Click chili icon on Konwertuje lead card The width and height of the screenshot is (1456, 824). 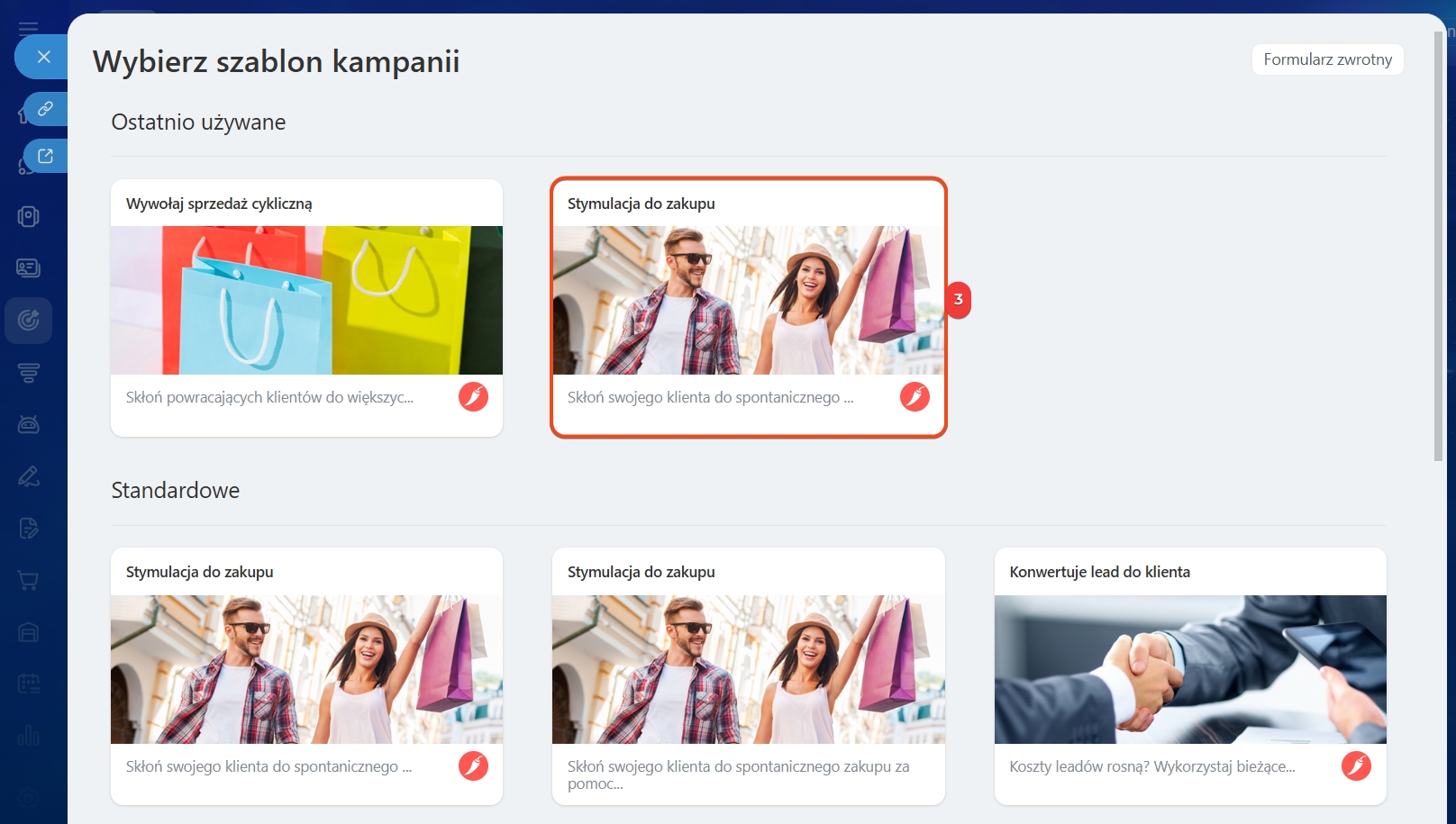[x=1356, y=765]
